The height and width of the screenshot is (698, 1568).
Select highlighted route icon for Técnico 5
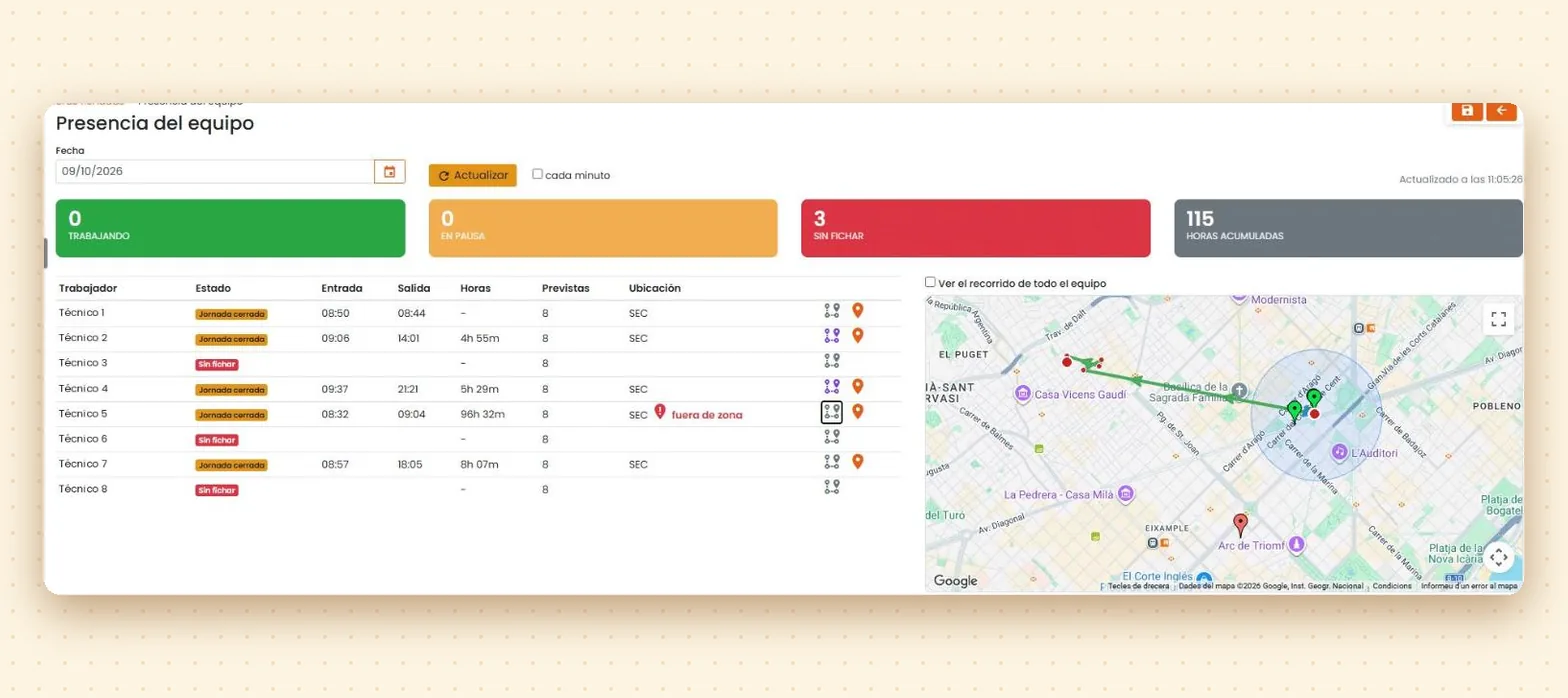click(832, 412)
